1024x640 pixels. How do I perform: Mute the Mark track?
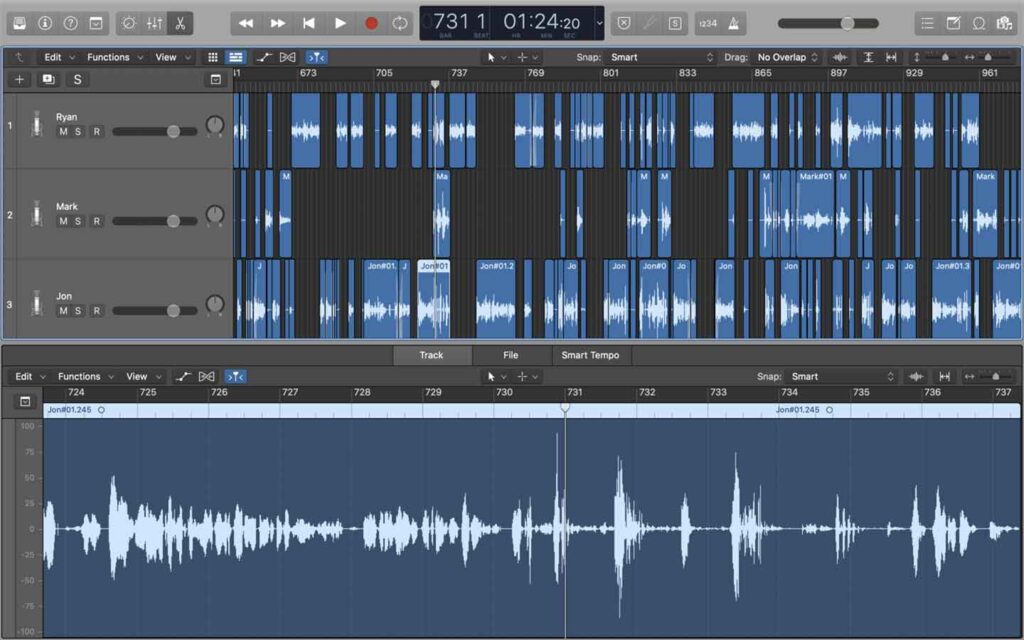[x=63, y=221]
